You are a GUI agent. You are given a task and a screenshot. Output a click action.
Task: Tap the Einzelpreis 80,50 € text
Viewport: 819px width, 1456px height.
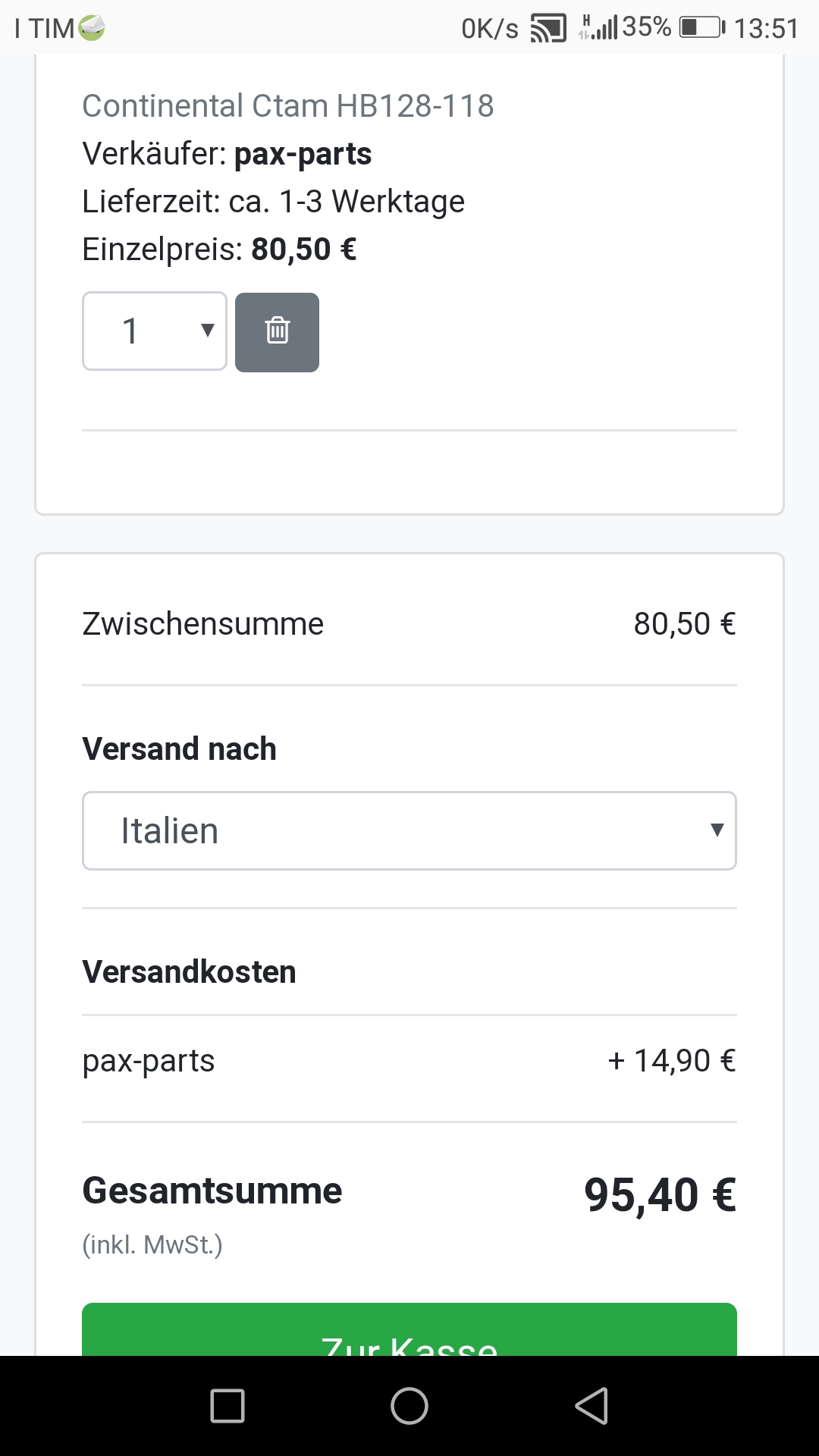[x=219, y=249]
